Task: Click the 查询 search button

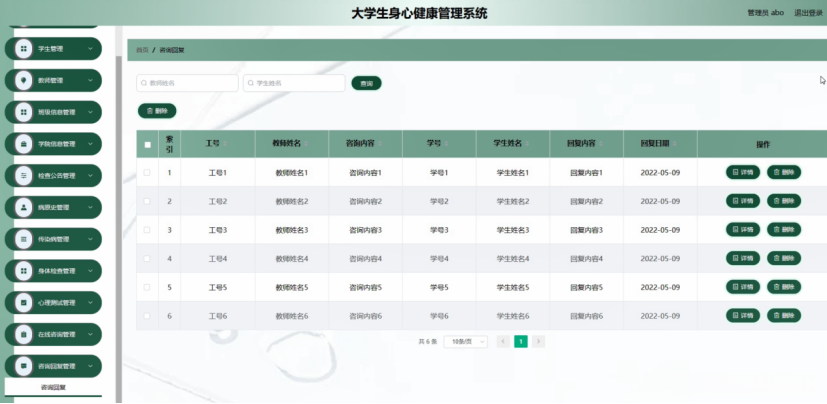Action: (x=366, y=83)
